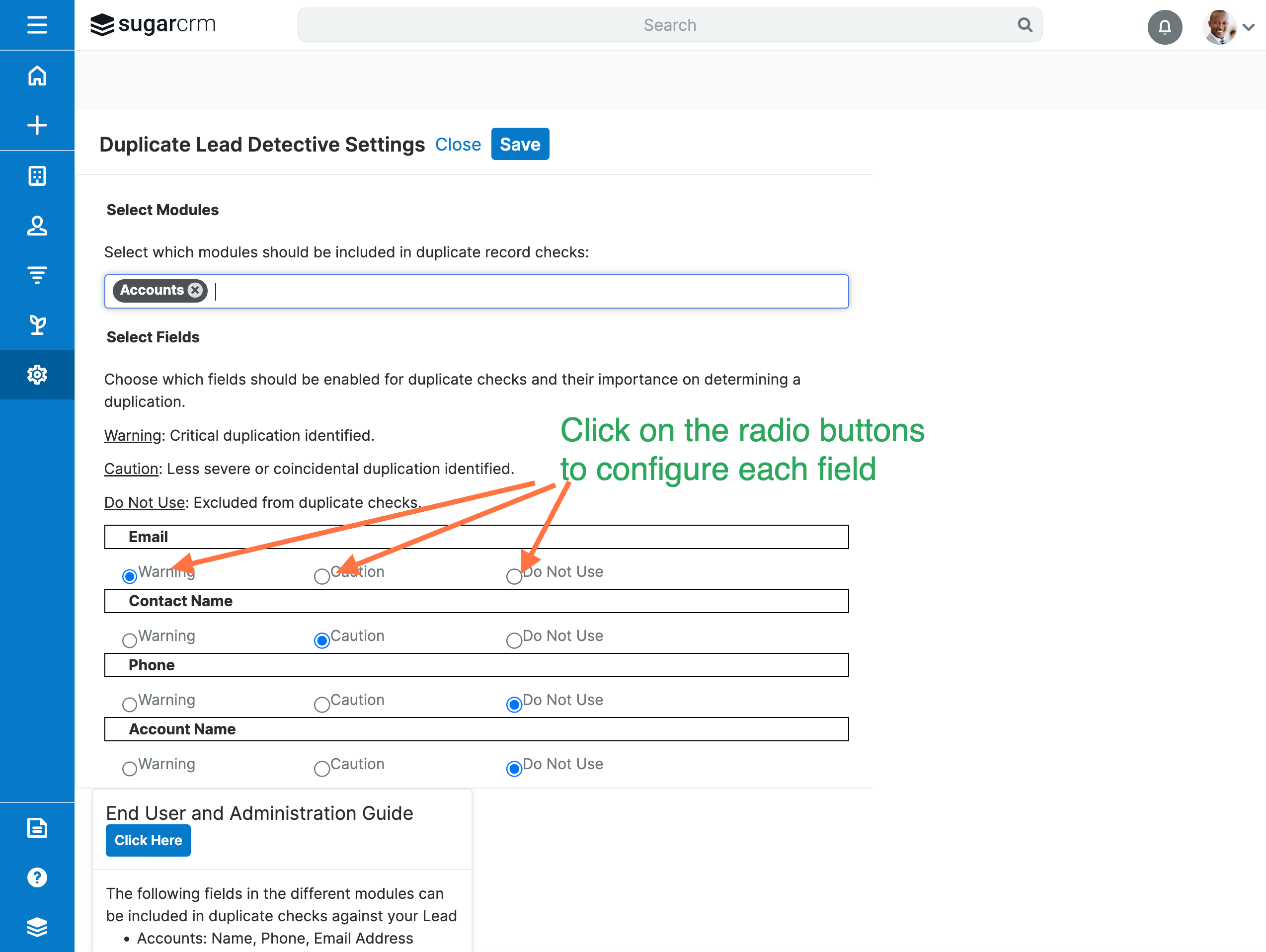
Task: Click the user avatar picture
Action: (1219, 26)
